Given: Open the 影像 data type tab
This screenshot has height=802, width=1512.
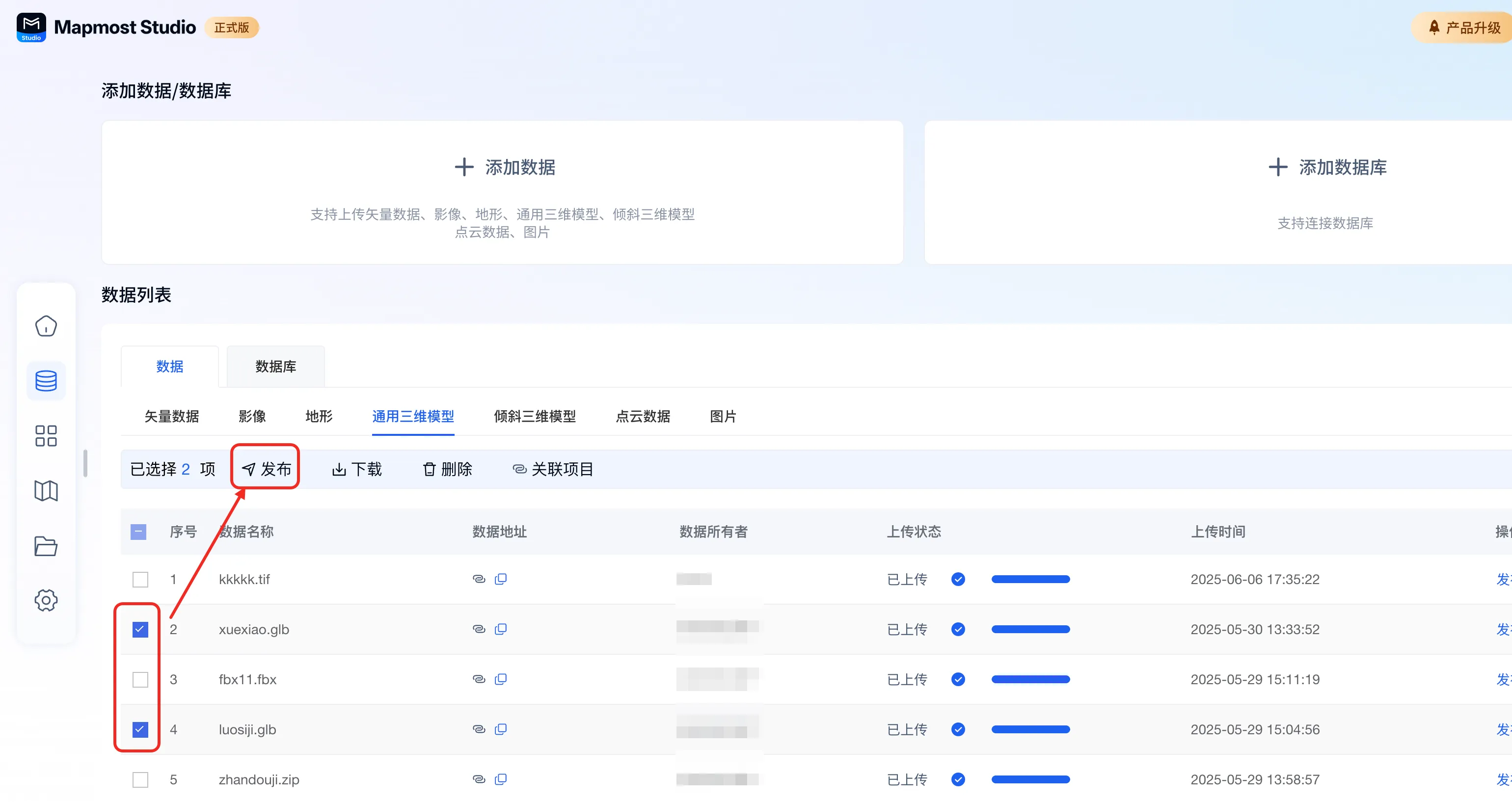Looking at the screenshot, I should 252,417.
